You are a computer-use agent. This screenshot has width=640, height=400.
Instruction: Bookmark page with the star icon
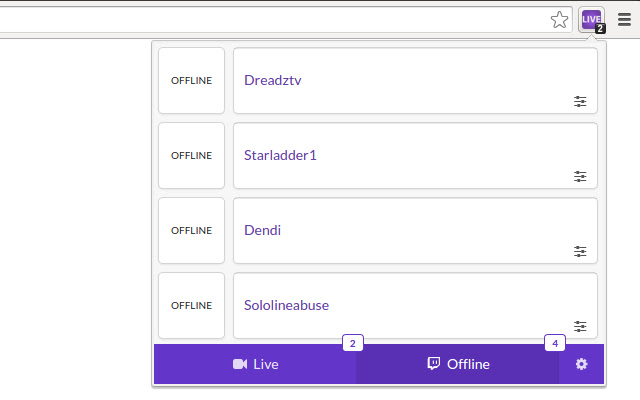click(x=560, y=19)
